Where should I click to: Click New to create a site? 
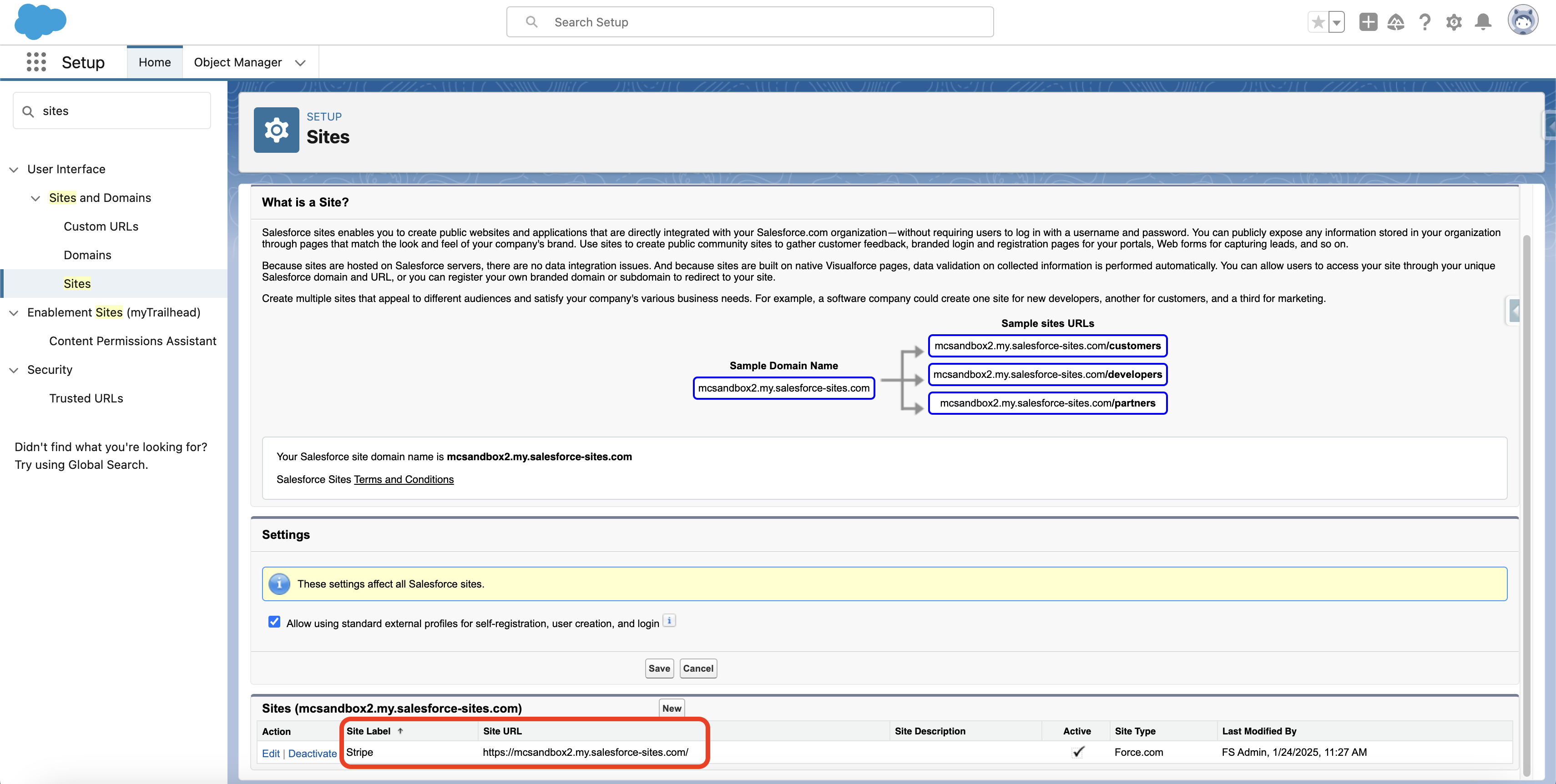click(672, 708)
